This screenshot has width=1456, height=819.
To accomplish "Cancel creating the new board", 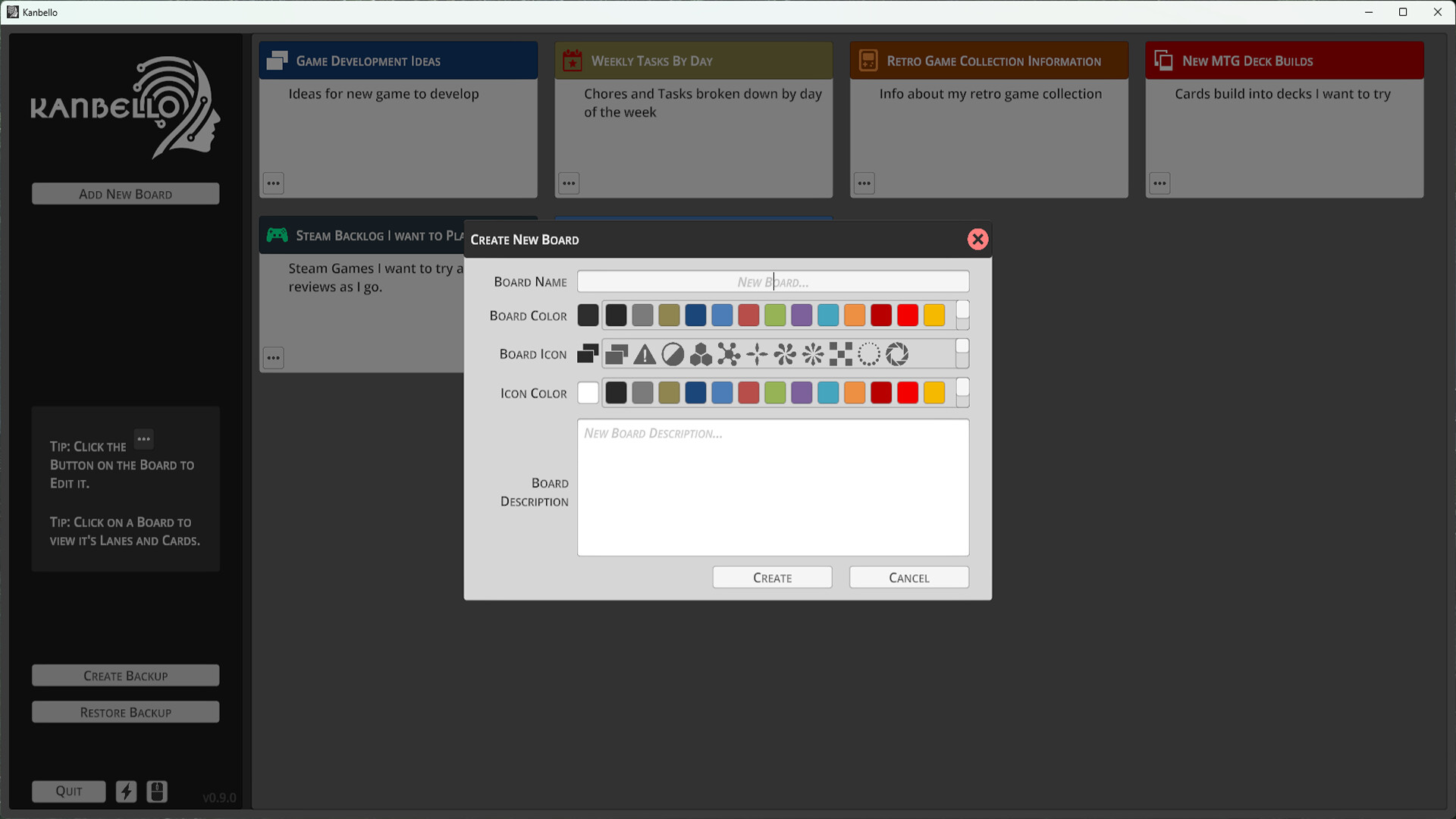I will tap(908, 577).
